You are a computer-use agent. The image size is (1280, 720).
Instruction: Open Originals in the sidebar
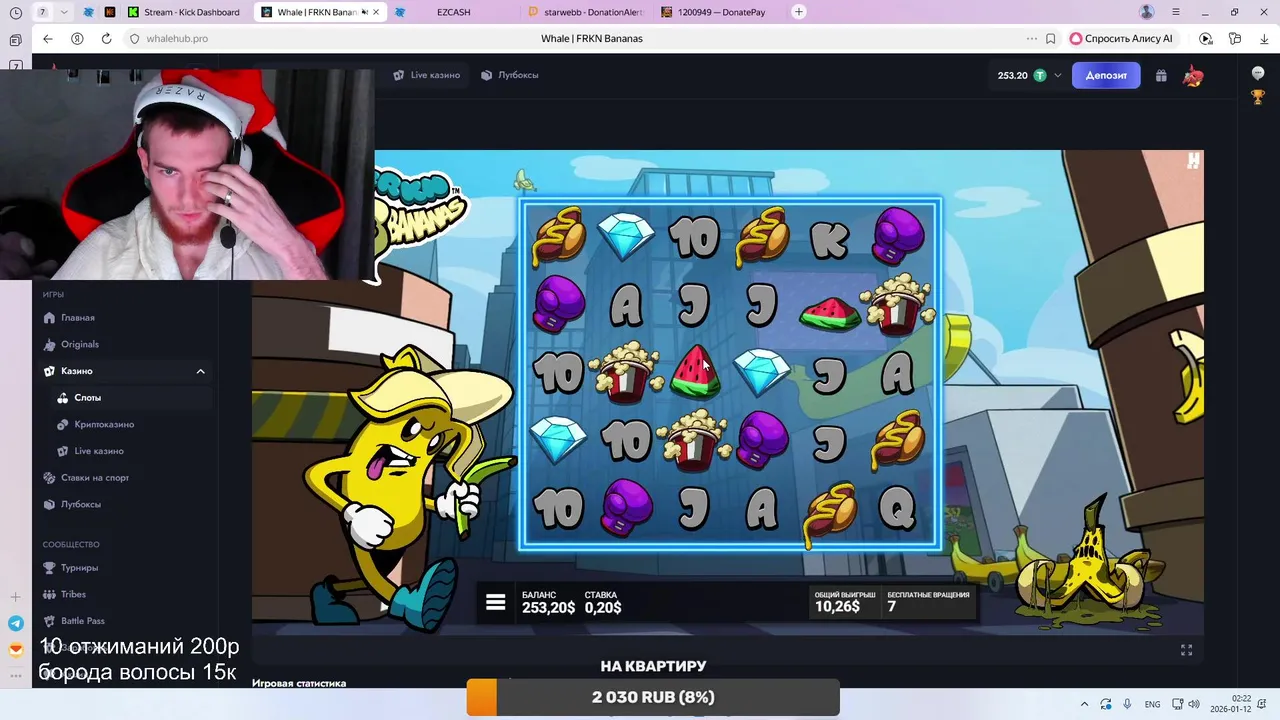pos(80,344)
